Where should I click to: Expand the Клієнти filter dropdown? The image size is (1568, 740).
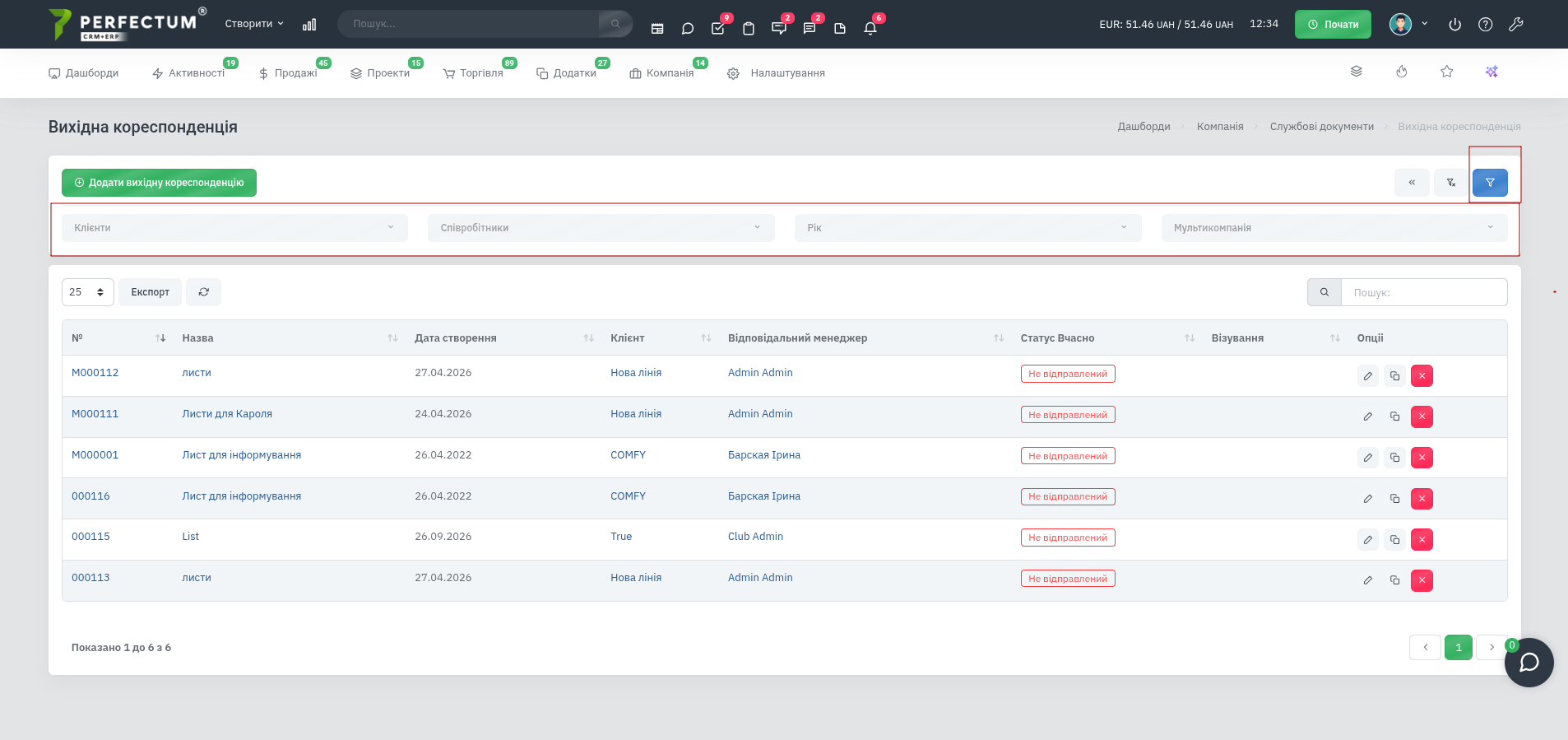pos(234,228)
